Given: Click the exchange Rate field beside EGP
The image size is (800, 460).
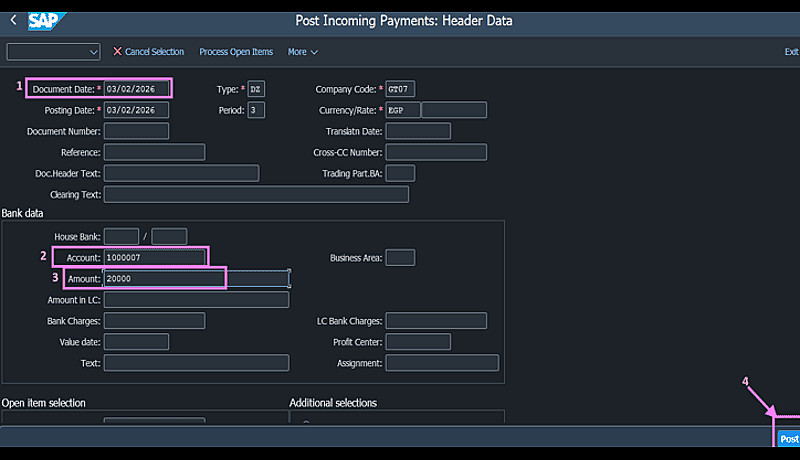Looking at the screenshot, I should click(x=454, y=110).
